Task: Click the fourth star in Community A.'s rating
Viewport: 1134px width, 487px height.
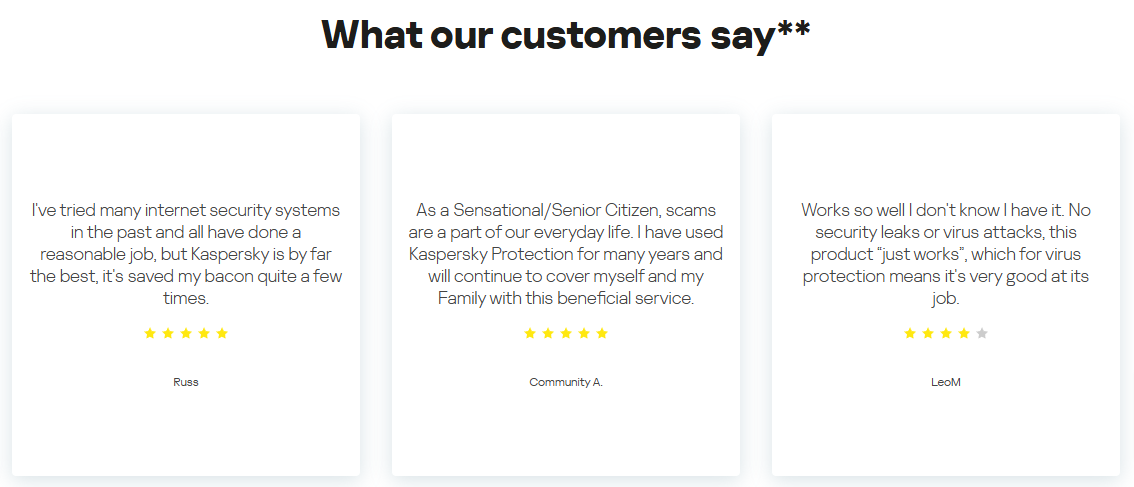Action: (584, 333)
